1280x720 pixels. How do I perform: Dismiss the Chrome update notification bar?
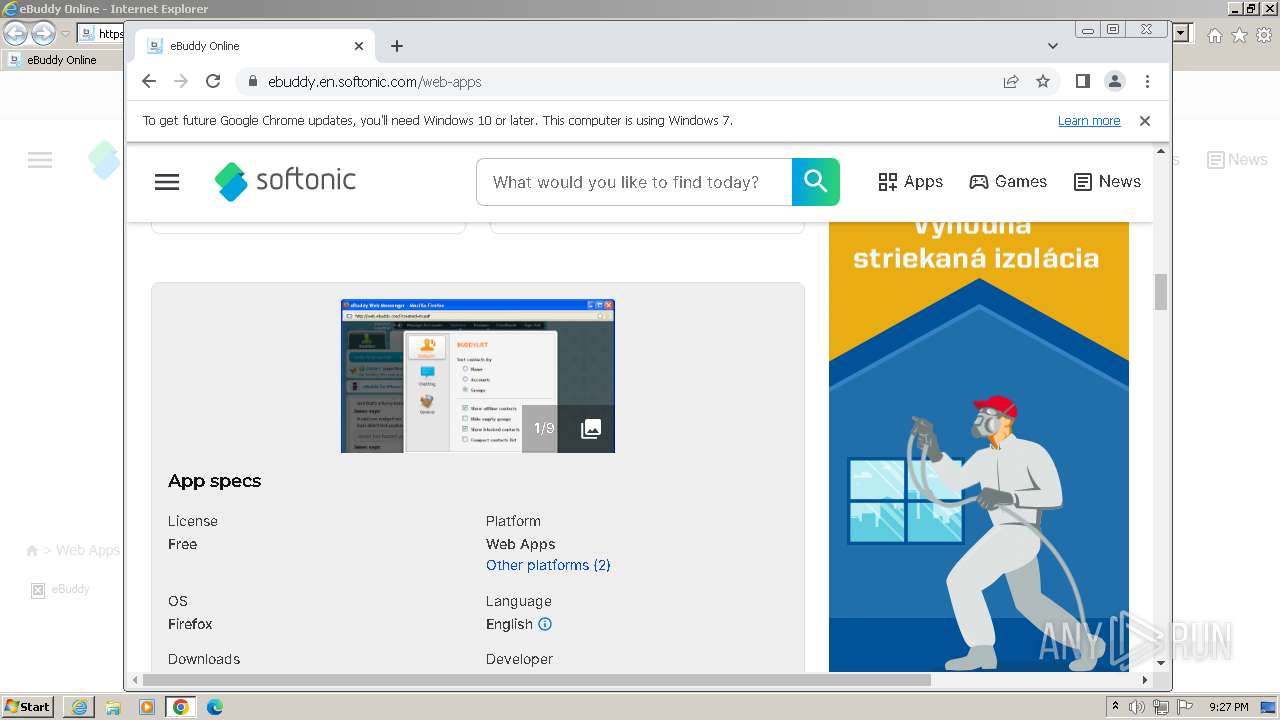(1145, 121)
